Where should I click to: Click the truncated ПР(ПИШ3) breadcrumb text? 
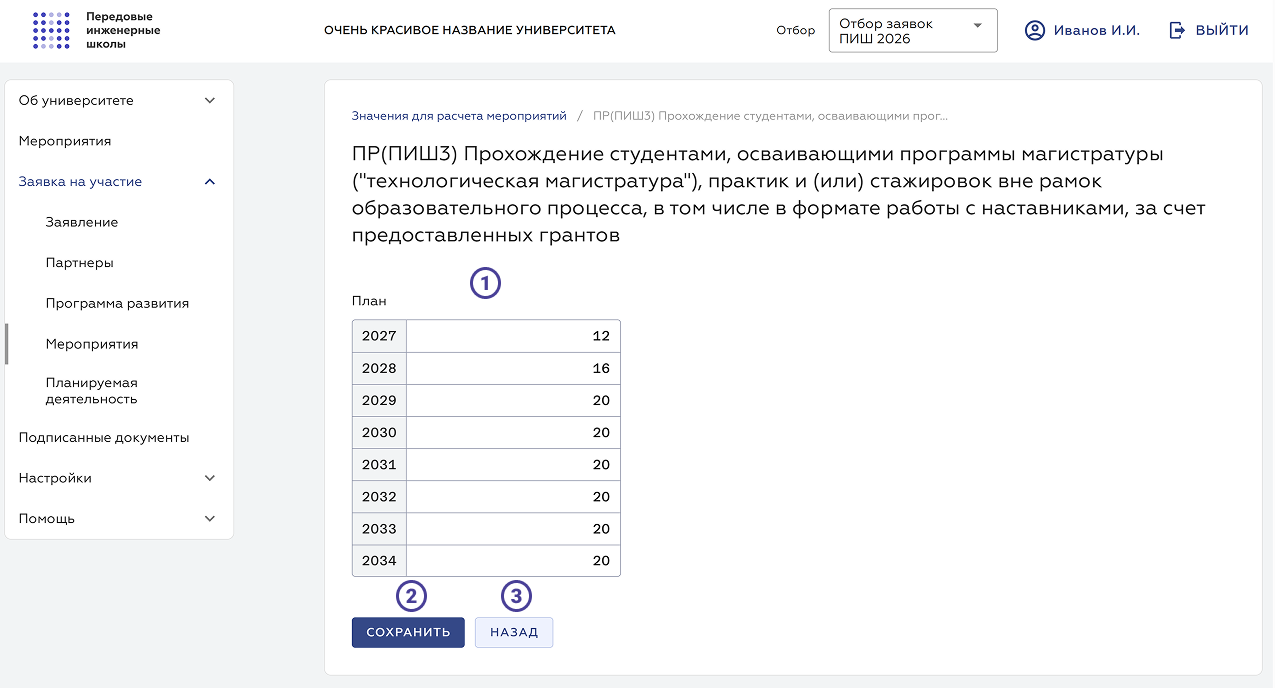click(x=770, y=116)
